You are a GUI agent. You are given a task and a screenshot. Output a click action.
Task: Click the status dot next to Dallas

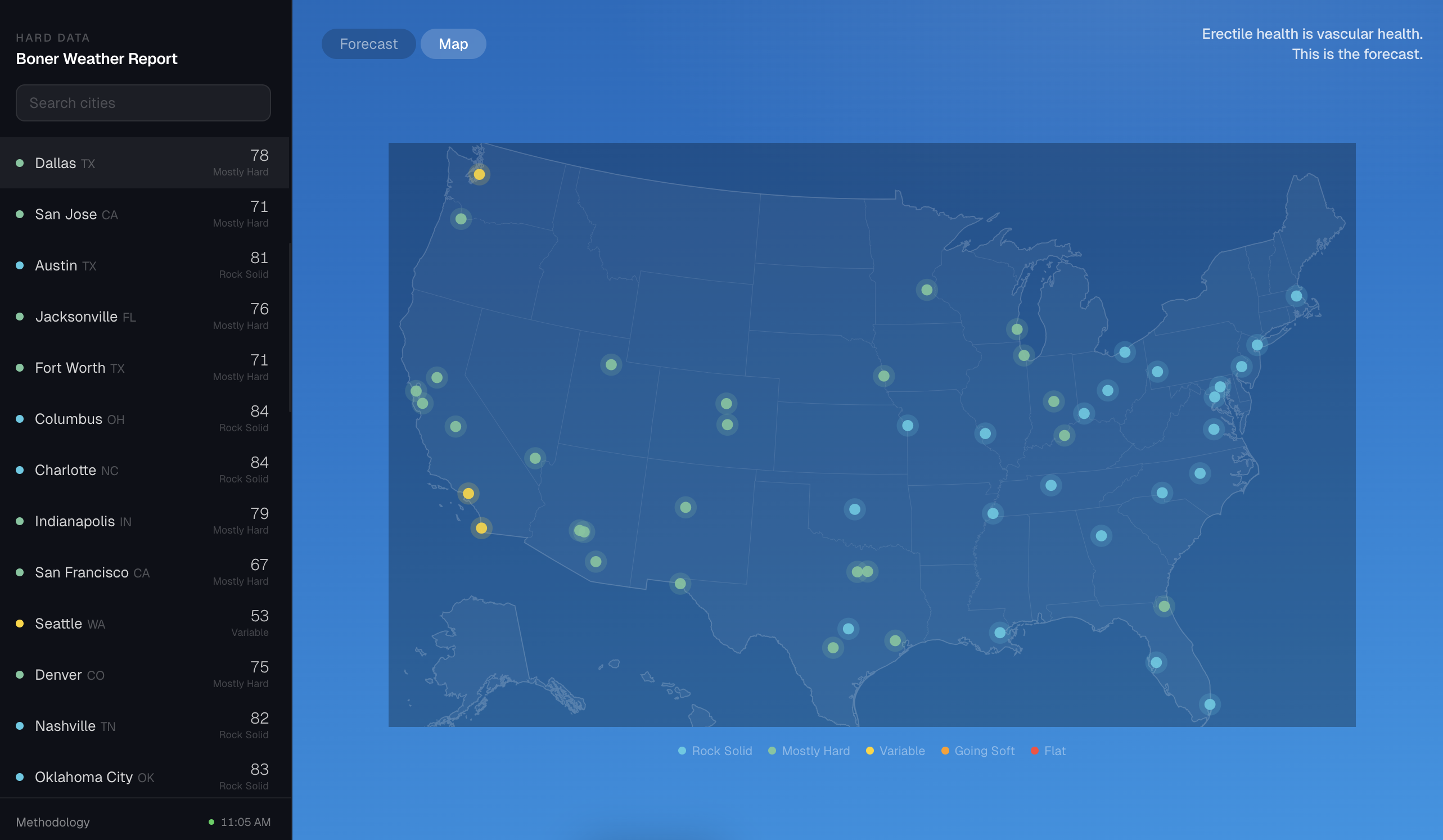[x=21, y=163]
